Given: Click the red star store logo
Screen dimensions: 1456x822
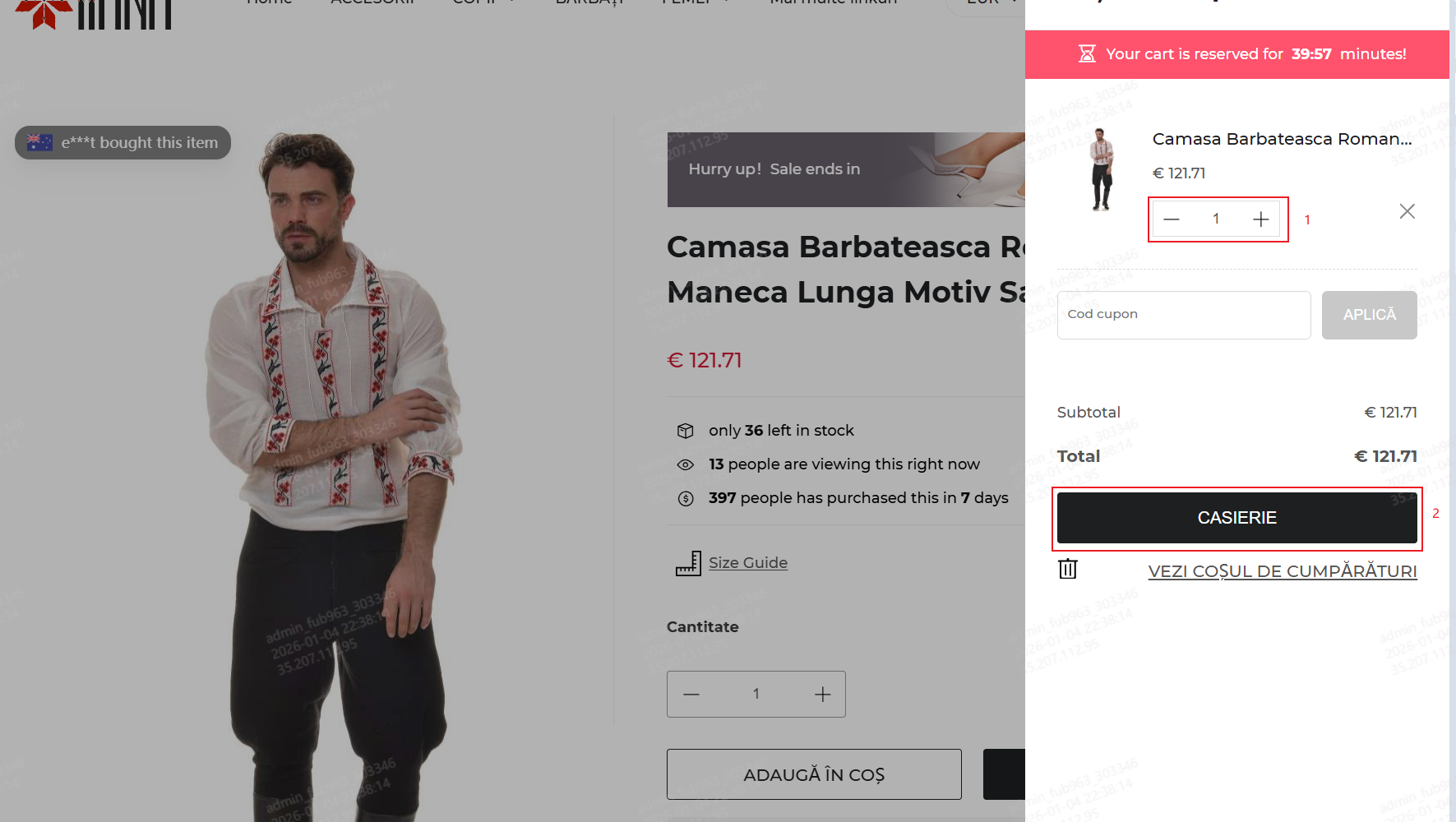Looking at the screenshot, I should 44,12.
